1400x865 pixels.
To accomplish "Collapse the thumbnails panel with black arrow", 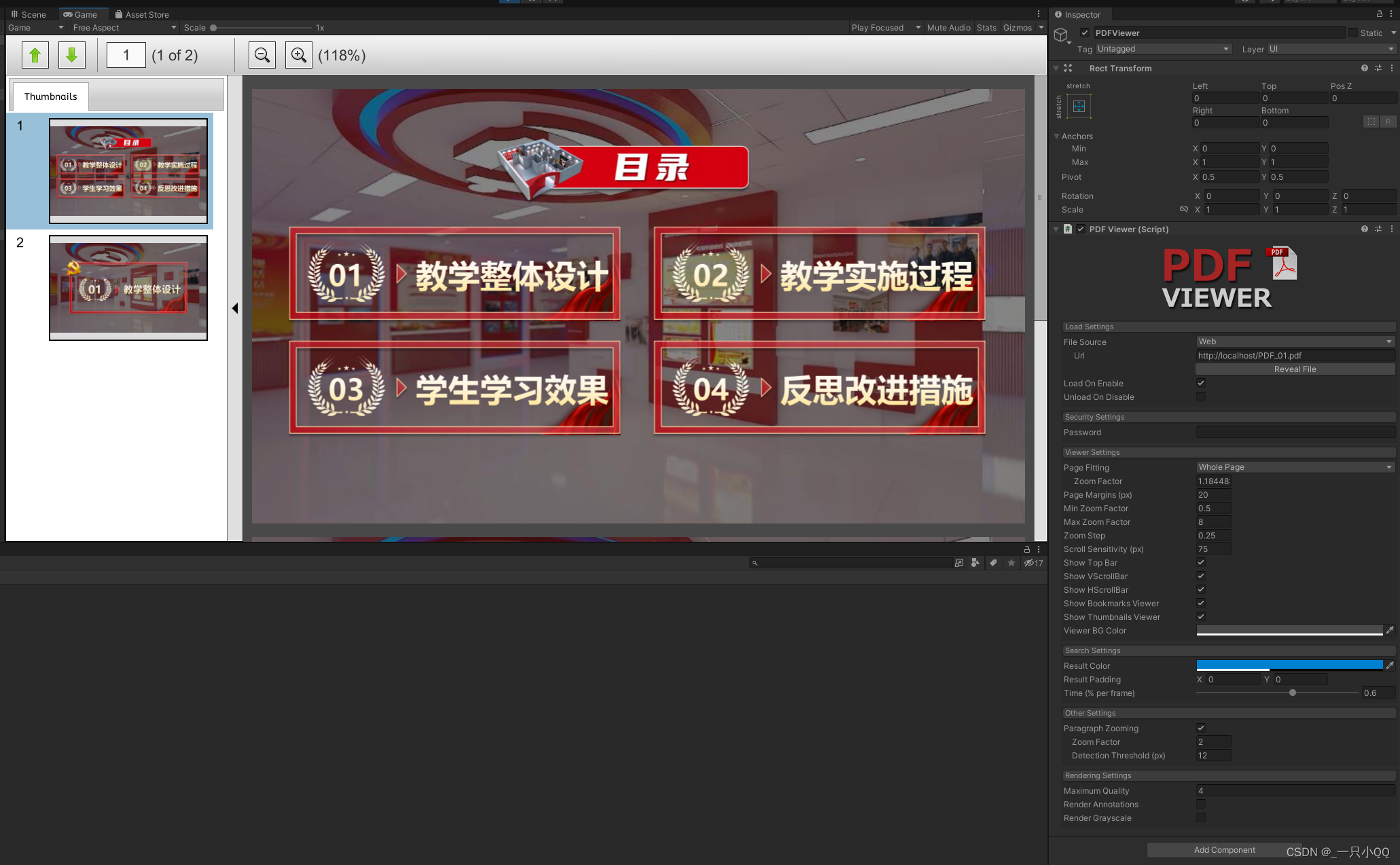I will pos(235,308).
